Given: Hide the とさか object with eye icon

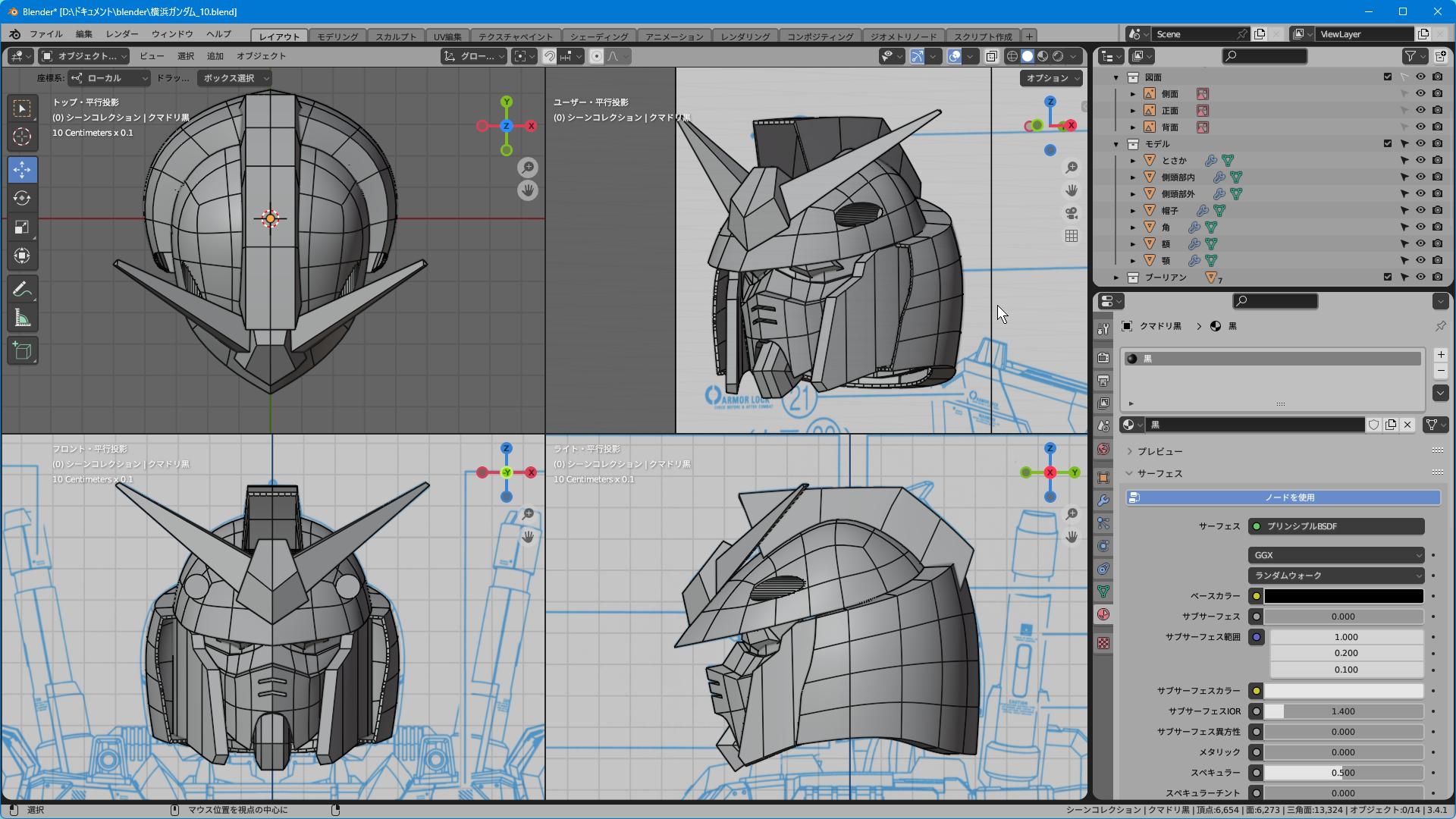Looking at the screenshot, I should click(x=1420, y=160).
